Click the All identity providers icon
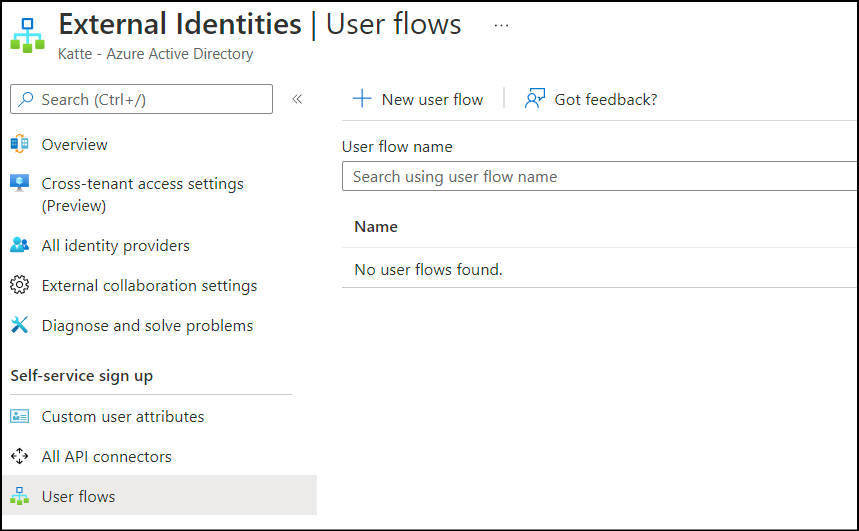The image size is (859, 531). coord(20,245)
